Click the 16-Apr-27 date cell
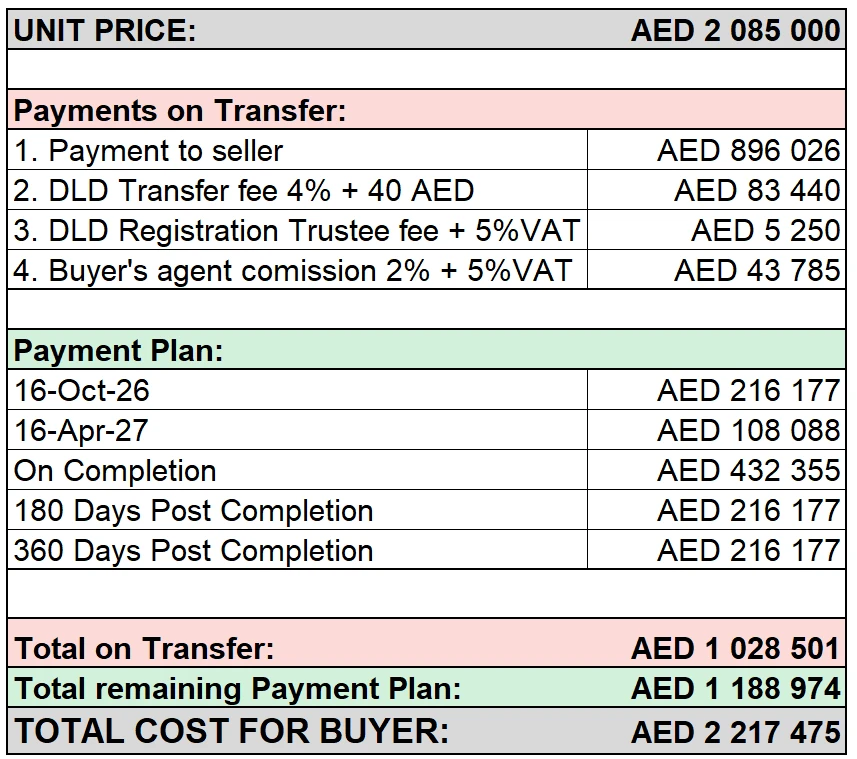Image resolution: width=857 pixels, height=759 pixels. (x=298, y=430)
